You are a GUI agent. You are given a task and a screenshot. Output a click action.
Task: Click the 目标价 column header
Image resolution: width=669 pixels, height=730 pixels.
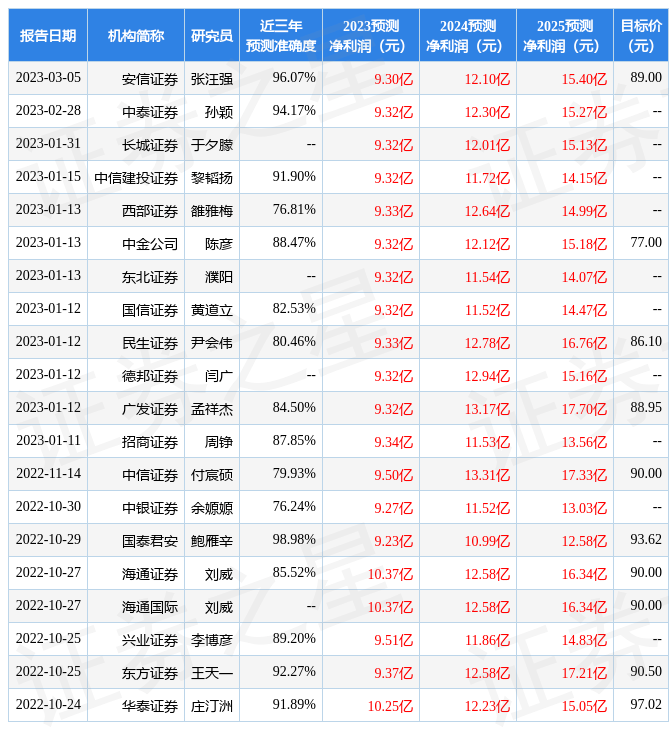click(641, 35)
